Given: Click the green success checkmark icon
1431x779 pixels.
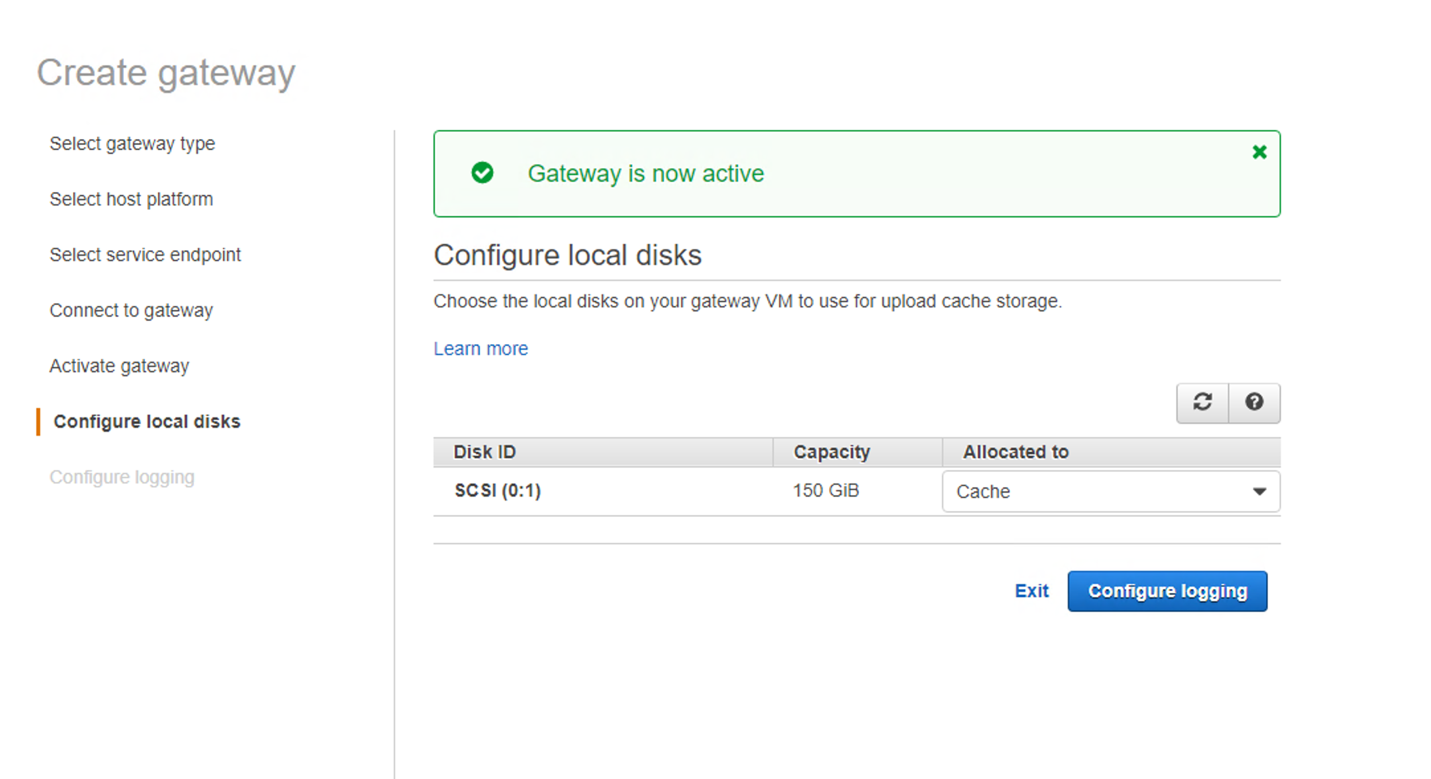Looking at the screenshot, I should (483, 172).
